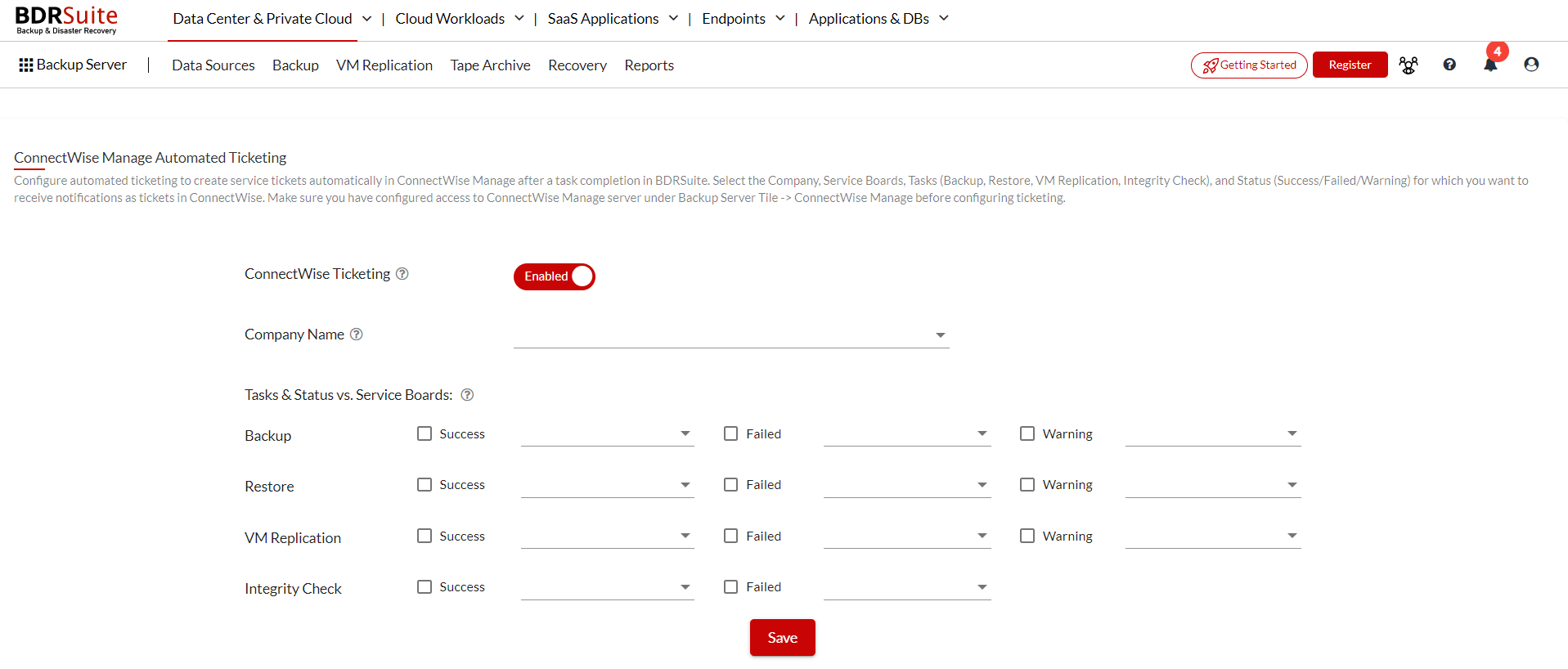Click the Register button
1568x669 pixels.
point(1350,65)
